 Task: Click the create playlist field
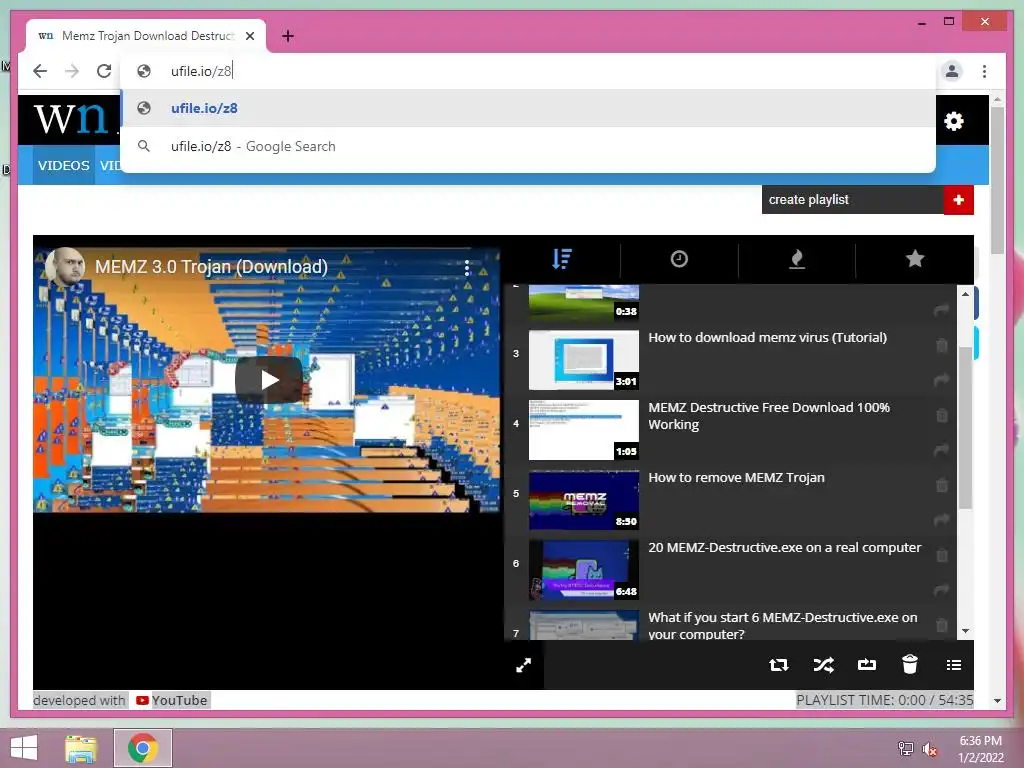[x=852, y=200]
